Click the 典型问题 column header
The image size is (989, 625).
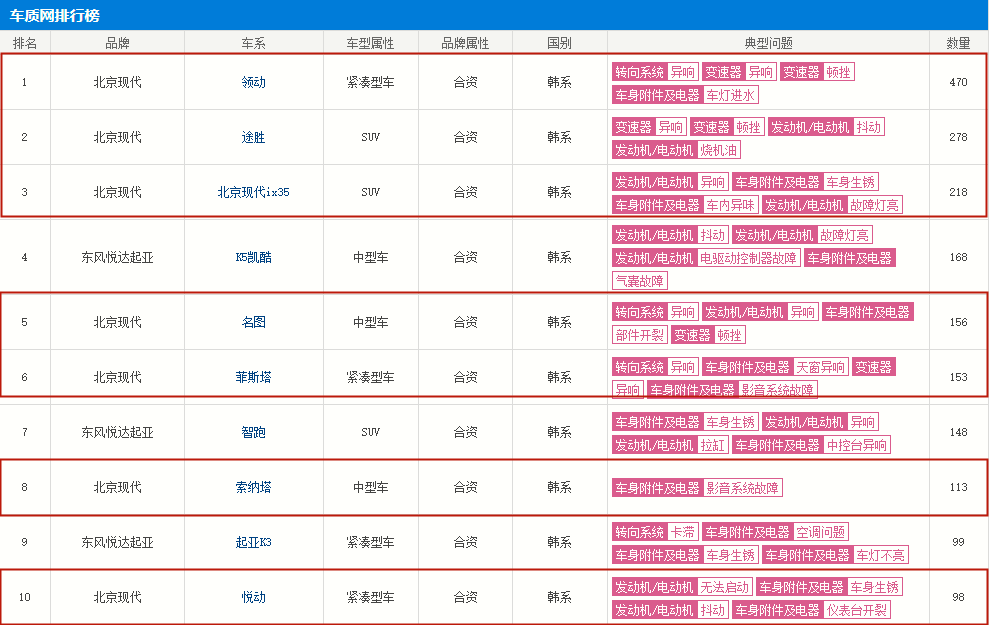[768, 43]
